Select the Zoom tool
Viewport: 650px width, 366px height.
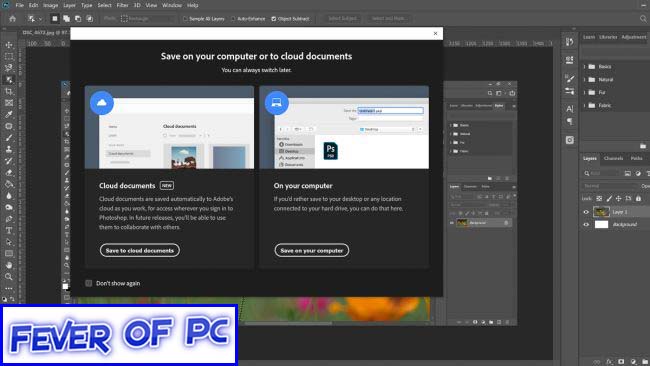pyautogui.click(x=9, y=276)
